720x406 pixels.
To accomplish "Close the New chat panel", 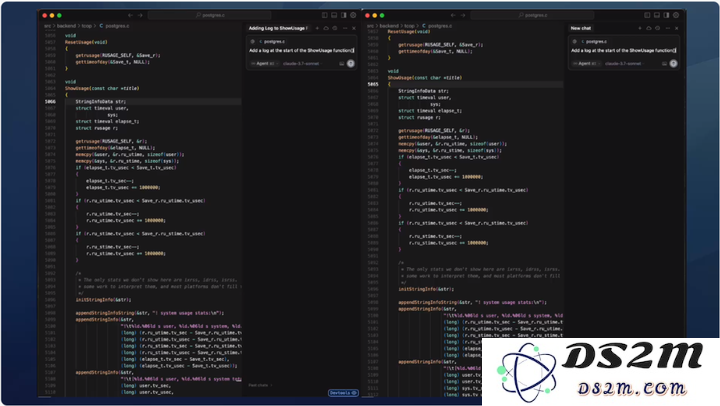I will (677, 28).
